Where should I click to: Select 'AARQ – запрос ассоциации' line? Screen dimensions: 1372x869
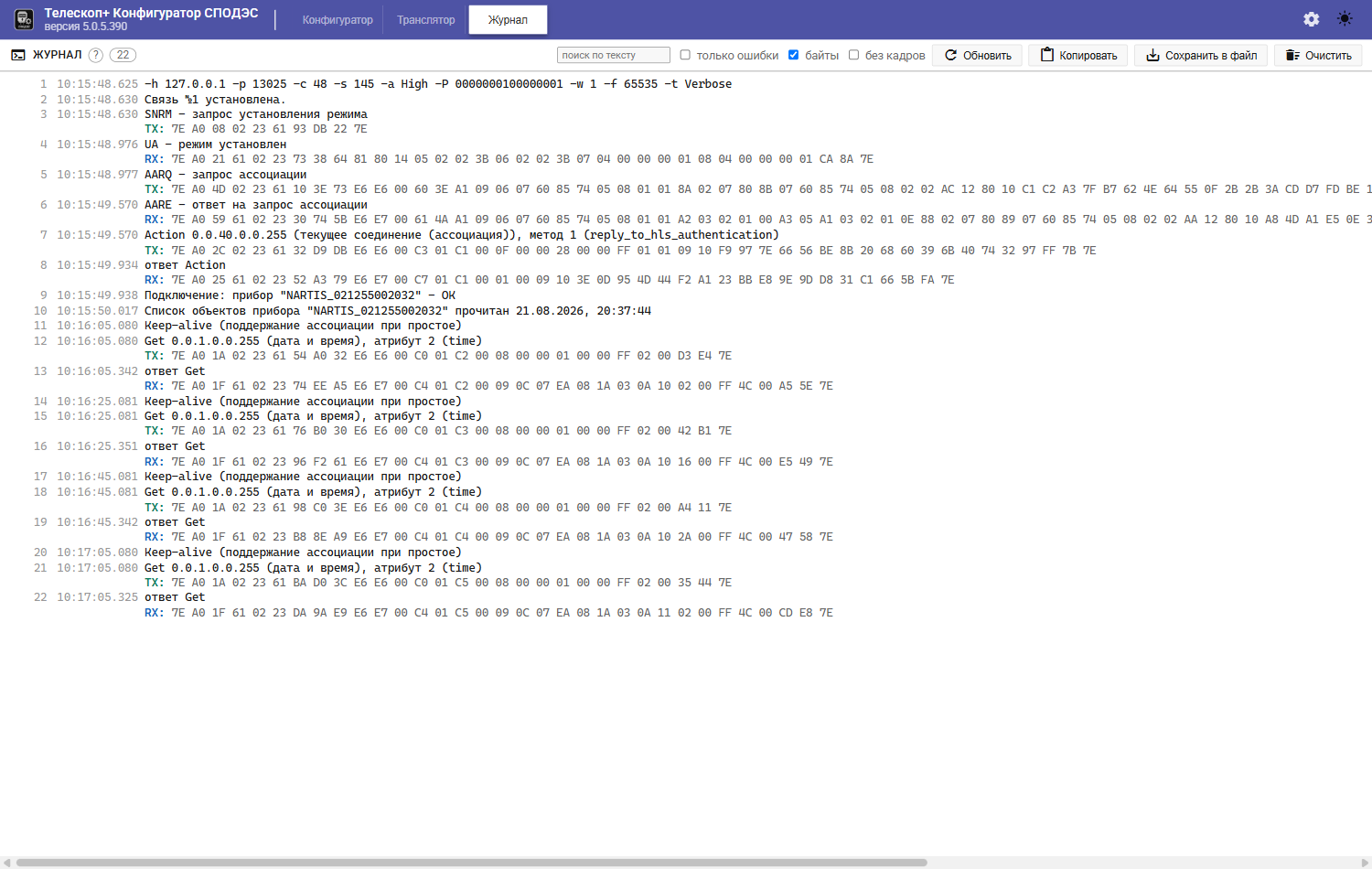[226, 175]
